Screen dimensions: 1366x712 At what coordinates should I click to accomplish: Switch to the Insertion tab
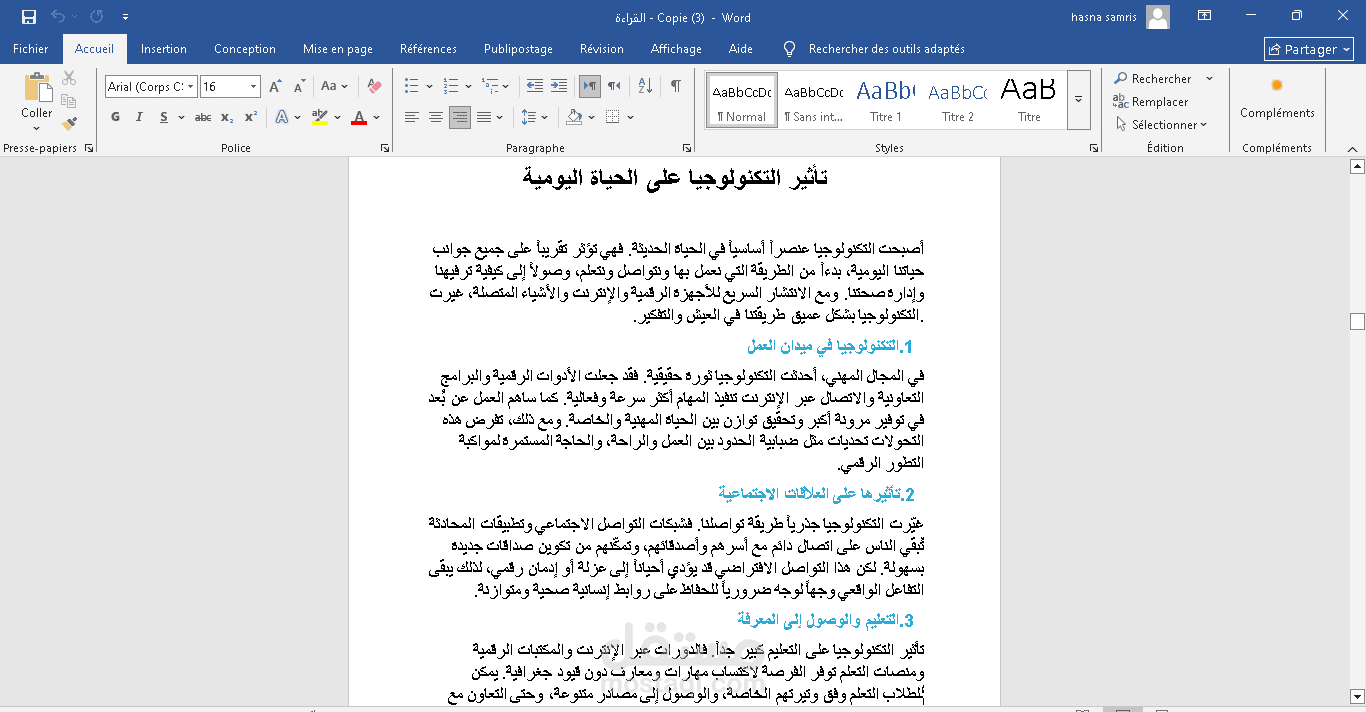coord(164,49)
